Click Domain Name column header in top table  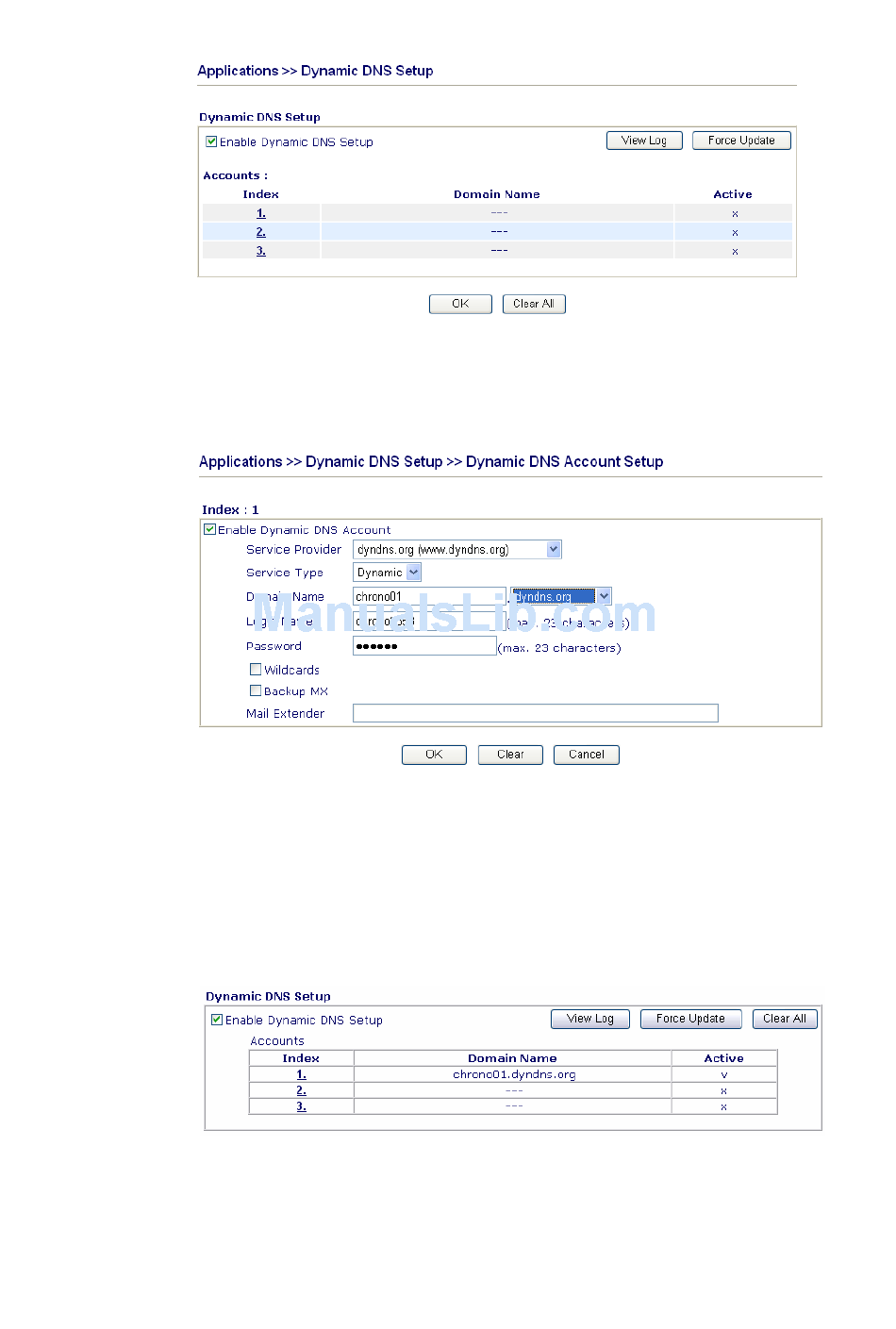tap(497, 194)
